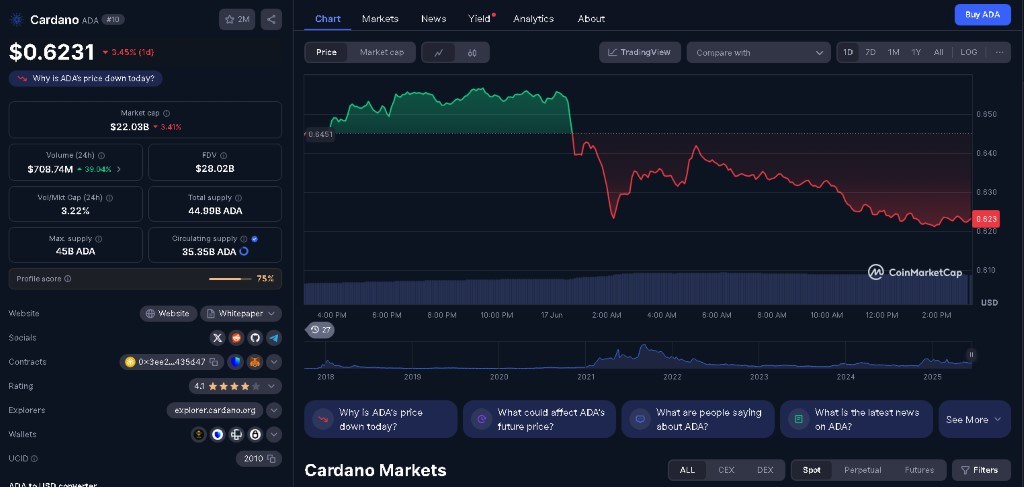Select Price chart mode
Image resolution: width=1024 pixels, height=487 pixels.
[327, 52]
